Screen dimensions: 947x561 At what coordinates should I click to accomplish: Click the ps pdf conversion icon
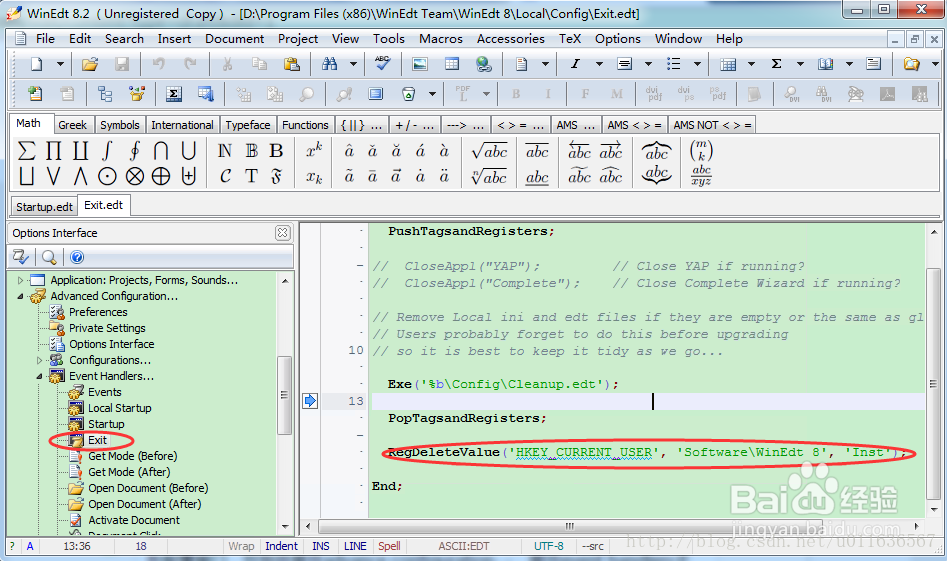tap(718, 94)
